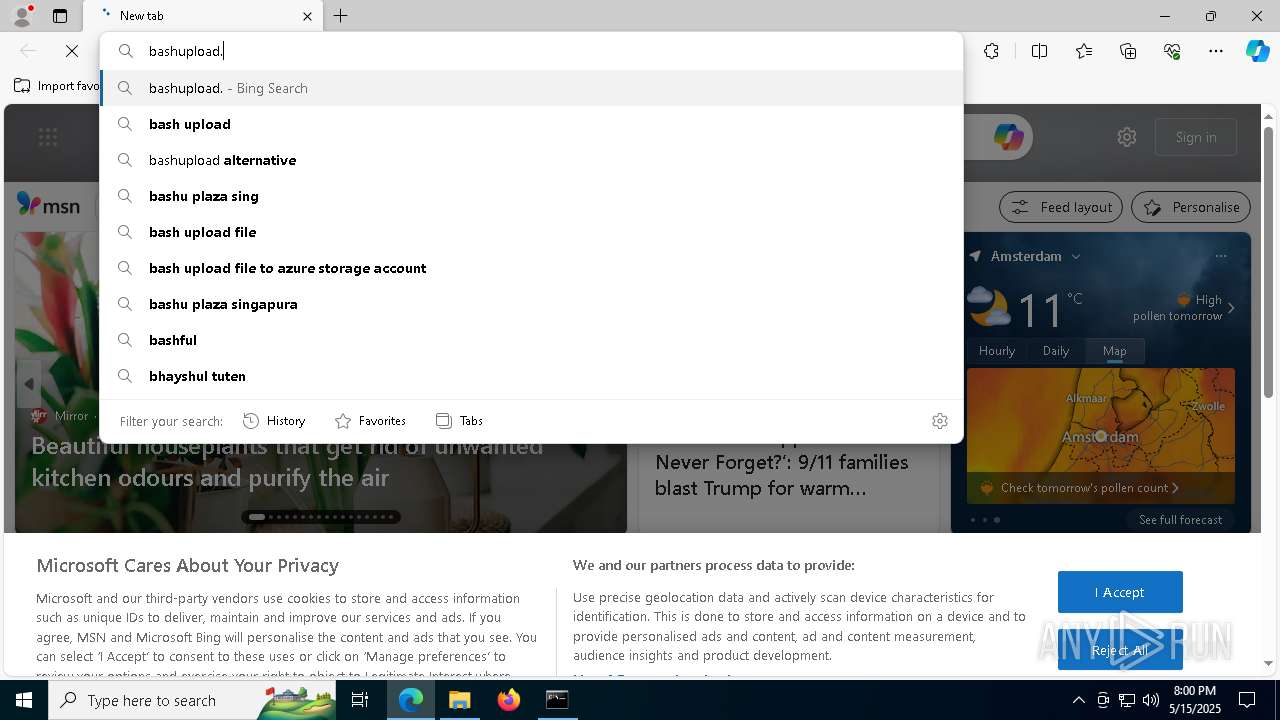Choose 'bashu plaza sing' suggestion
1280x720 pixels.
click(x=531, y=196)
